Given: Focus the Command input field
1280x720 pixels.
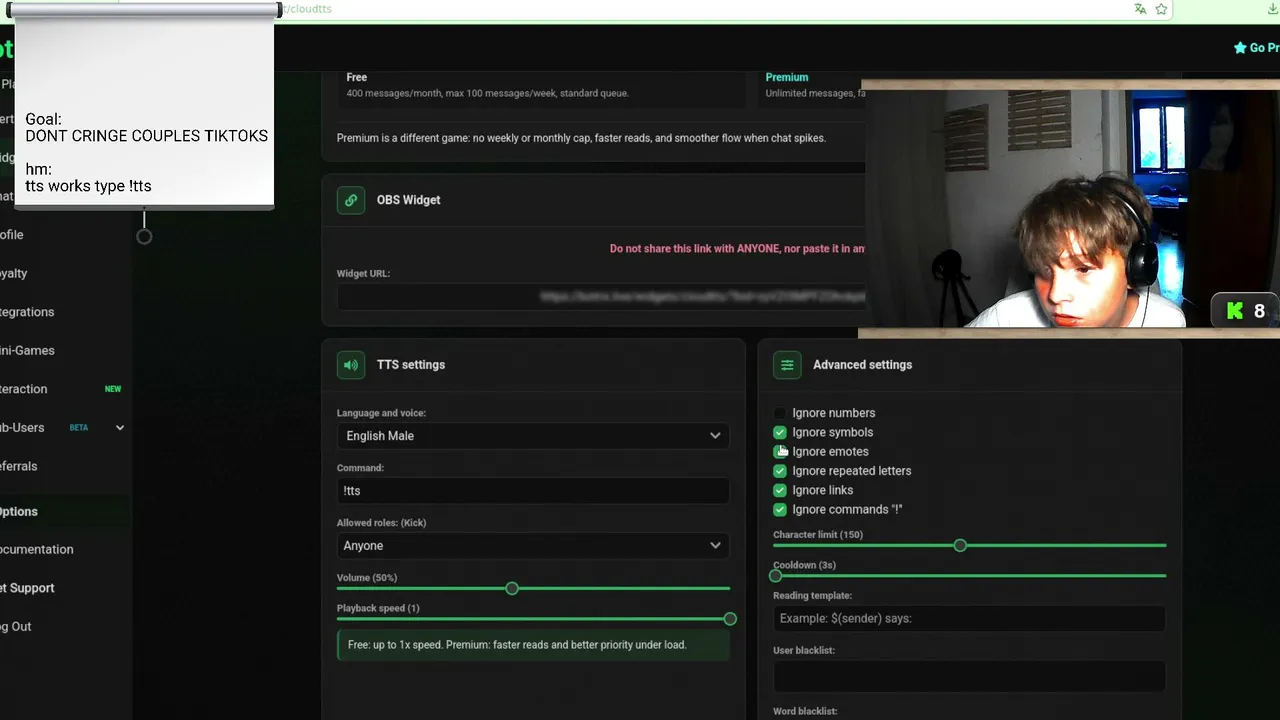Looking at the screenshot, I should [533, 491].
